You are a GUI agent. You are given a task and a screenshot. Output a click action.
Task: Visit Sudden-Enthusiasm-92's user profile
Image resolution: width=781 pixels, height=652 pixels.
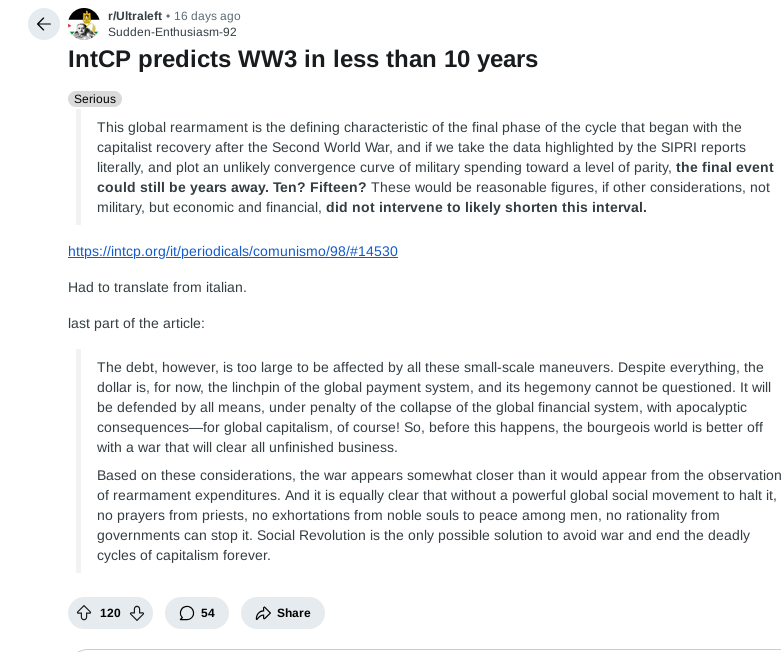172,31
